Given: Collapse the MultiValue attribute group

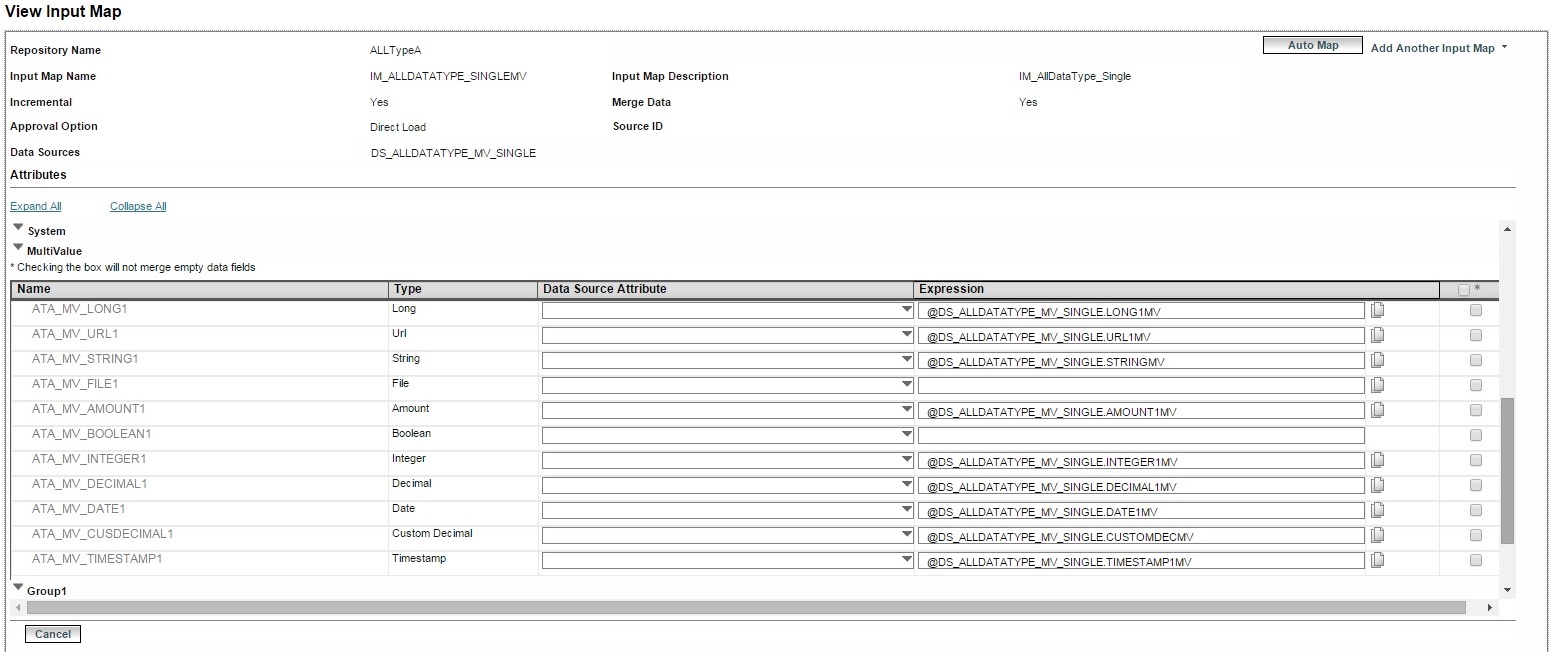Looking at the screenshot, I should coord(18,248).
